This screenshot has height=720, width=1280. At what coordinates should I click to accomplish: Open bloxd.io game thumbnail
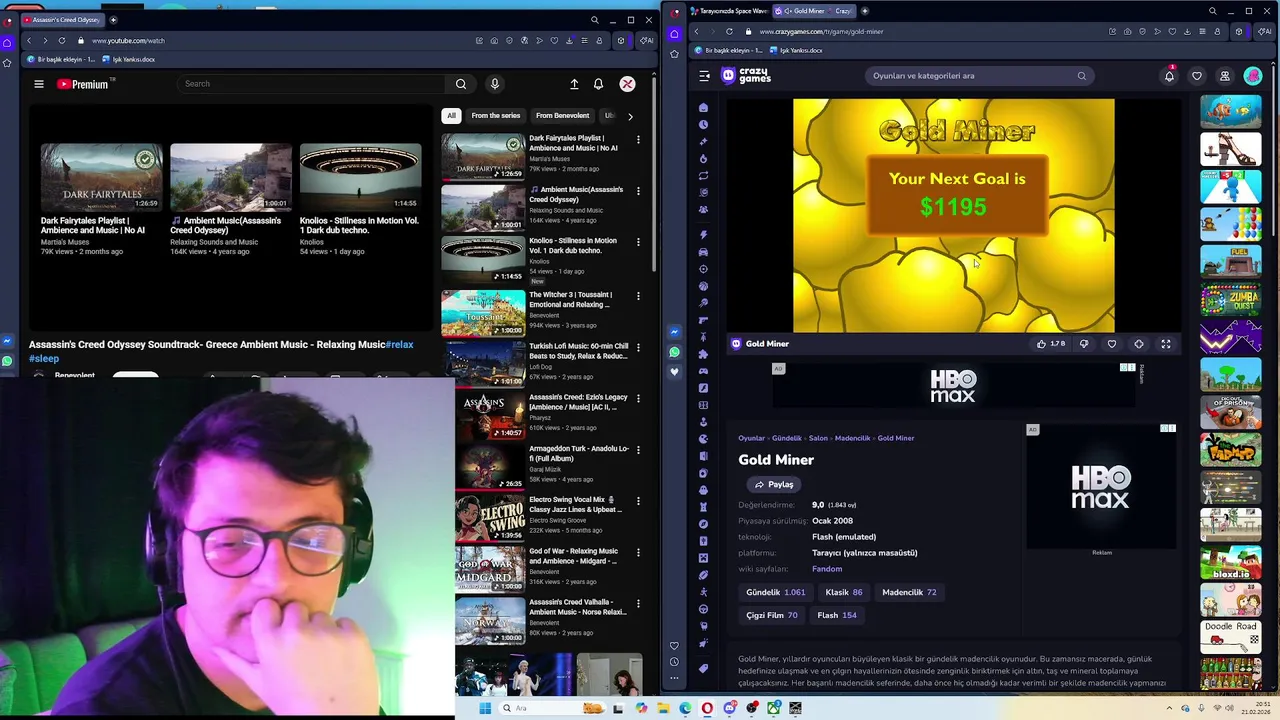pos(1231,563)
